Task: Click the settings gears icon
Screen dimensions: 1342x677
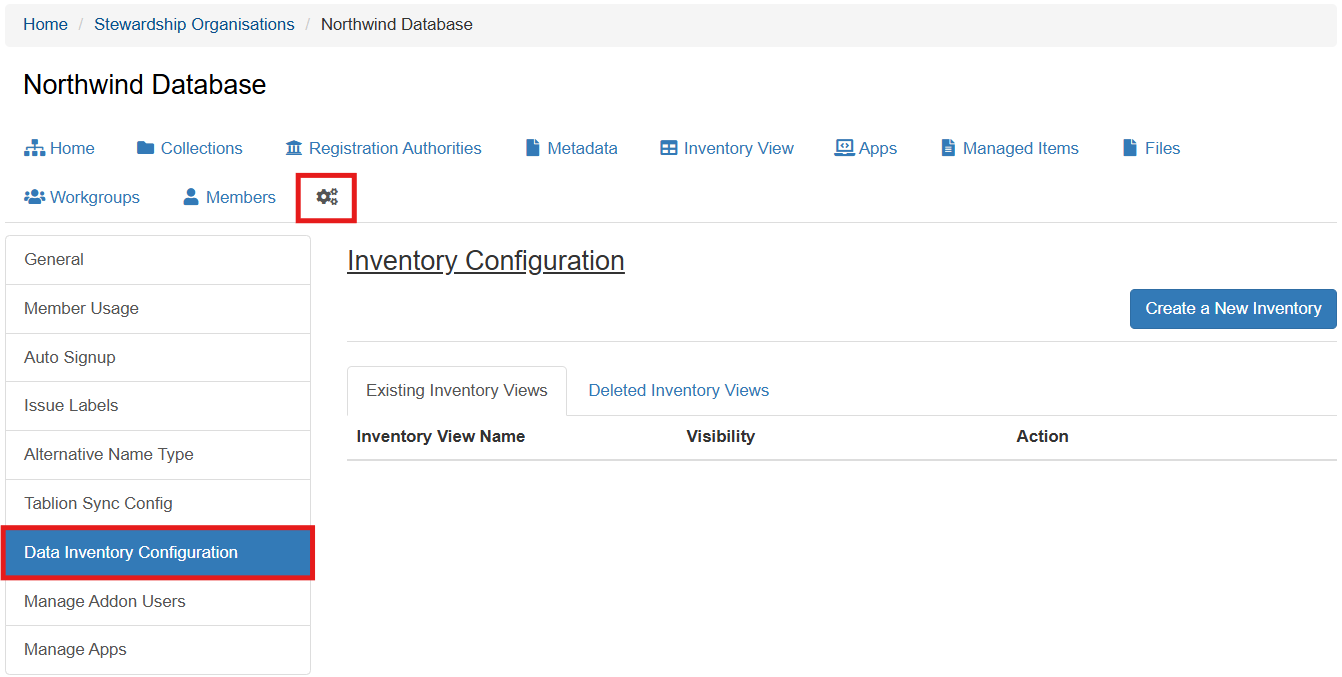Action: click(x=327, y=197)
